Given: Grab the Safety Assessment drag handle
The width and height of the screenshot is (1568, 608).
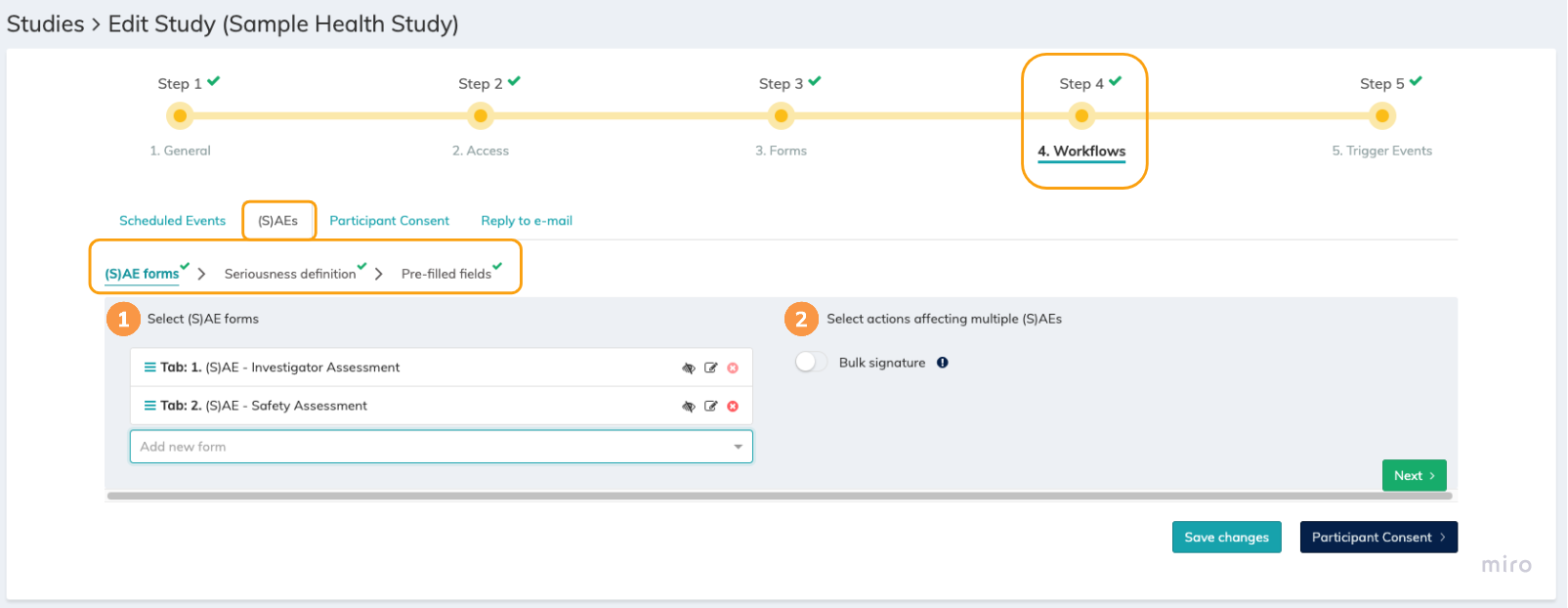Looking at the screenshot, I should tap(150, 406).
